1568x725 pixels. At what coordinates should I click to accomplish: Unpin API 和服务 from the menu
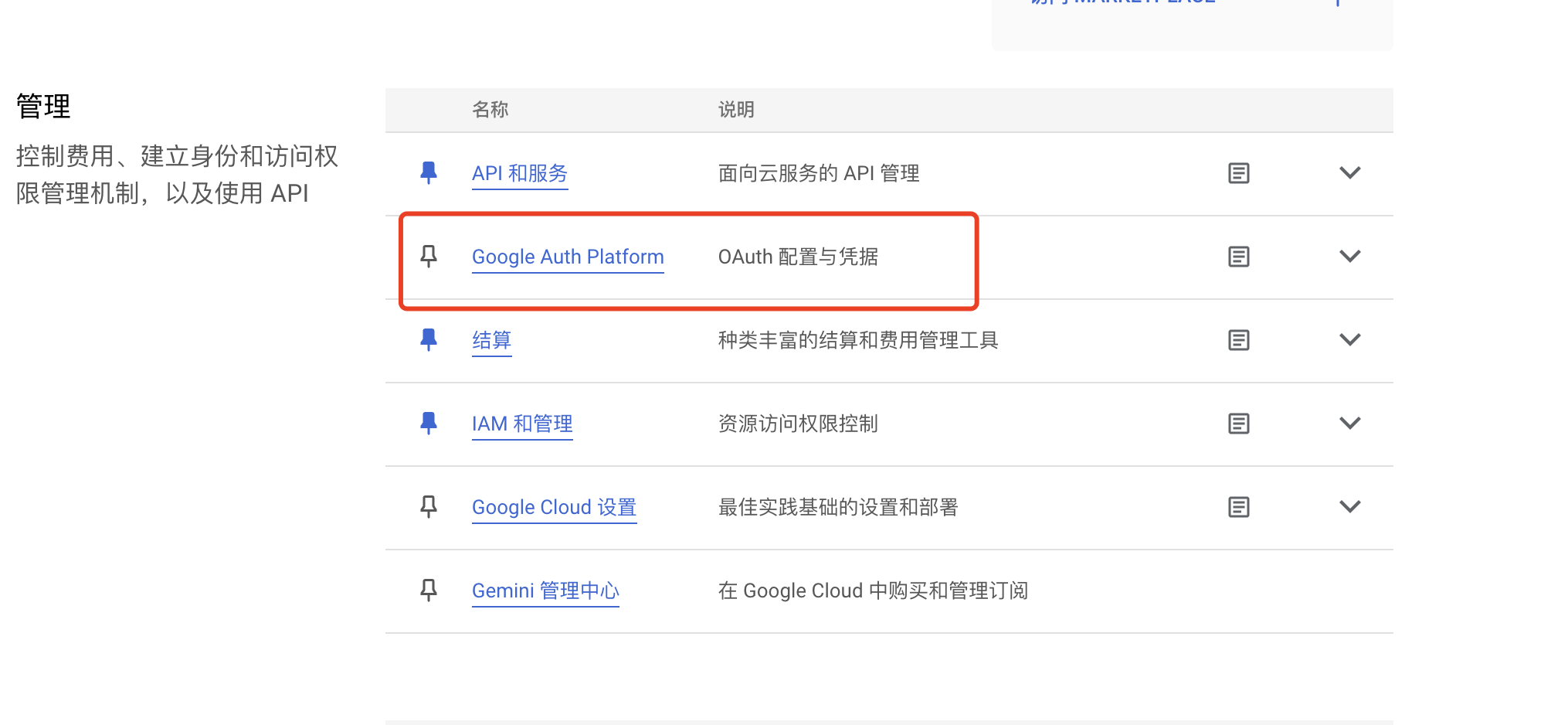pos(429,172)
